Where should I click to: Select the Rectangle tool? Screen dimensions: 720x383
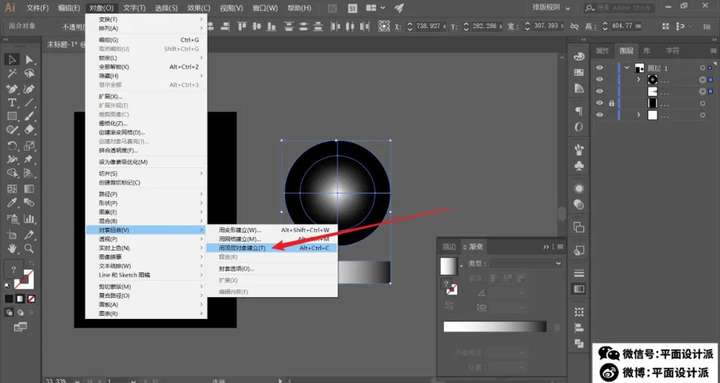click(12, 117)
